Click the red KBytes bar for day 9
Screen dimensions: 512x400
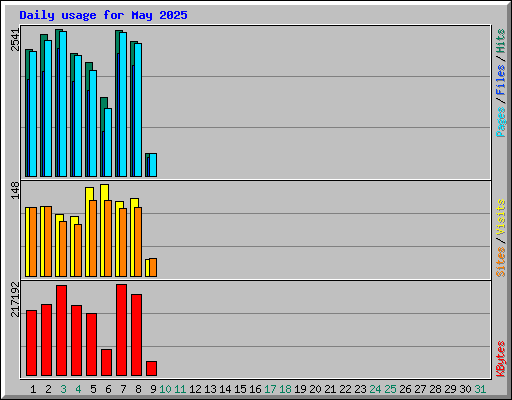pyautogui.click(x=151, y=368)
